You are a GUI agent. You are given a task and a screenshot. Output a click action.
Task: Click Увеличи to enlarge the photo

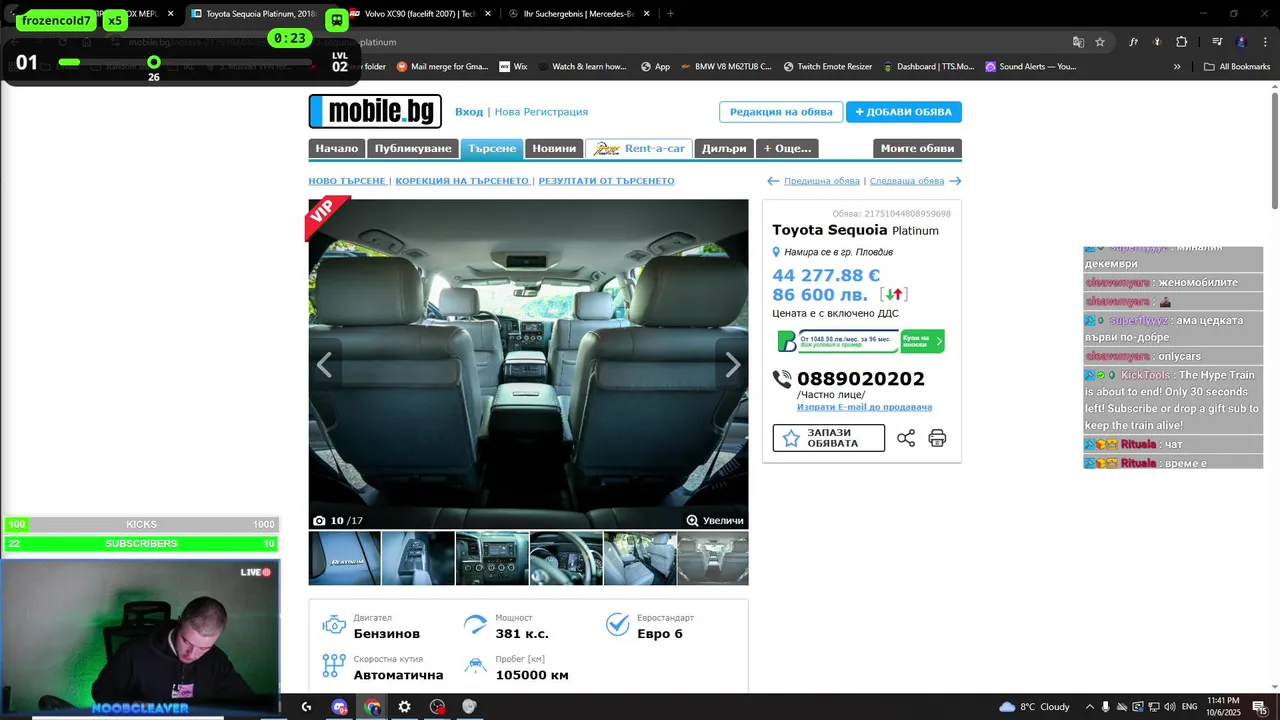[715, 520]
